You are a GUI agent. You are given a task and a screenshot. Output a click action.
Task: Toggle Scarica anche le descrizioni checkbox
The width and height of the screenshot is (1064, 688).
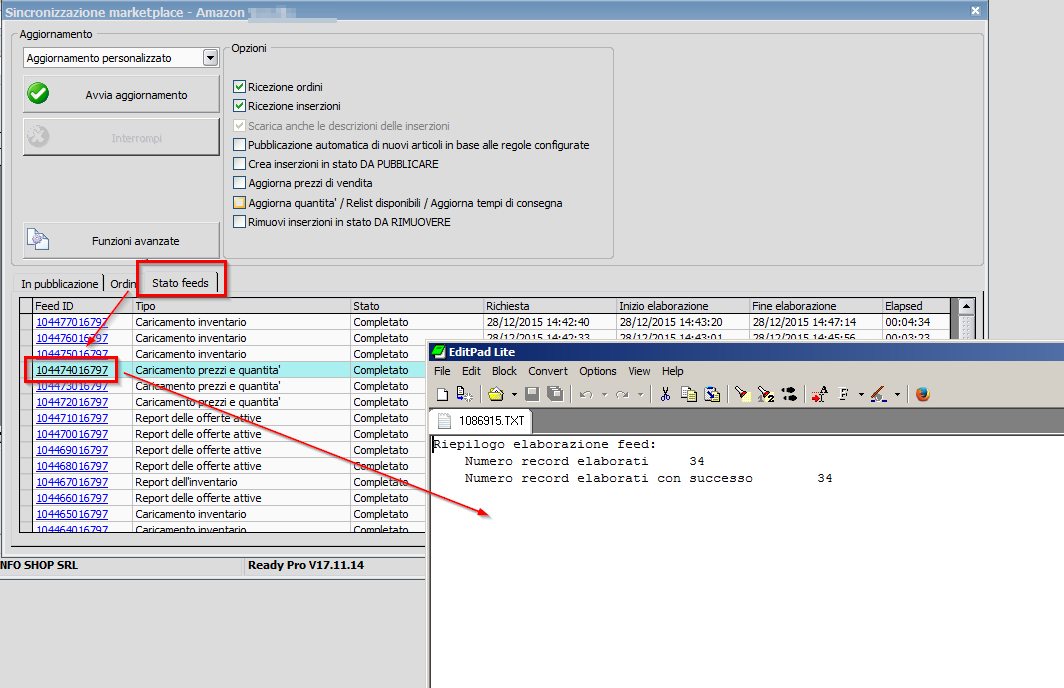pyautogui.click(x=239, y=126)
